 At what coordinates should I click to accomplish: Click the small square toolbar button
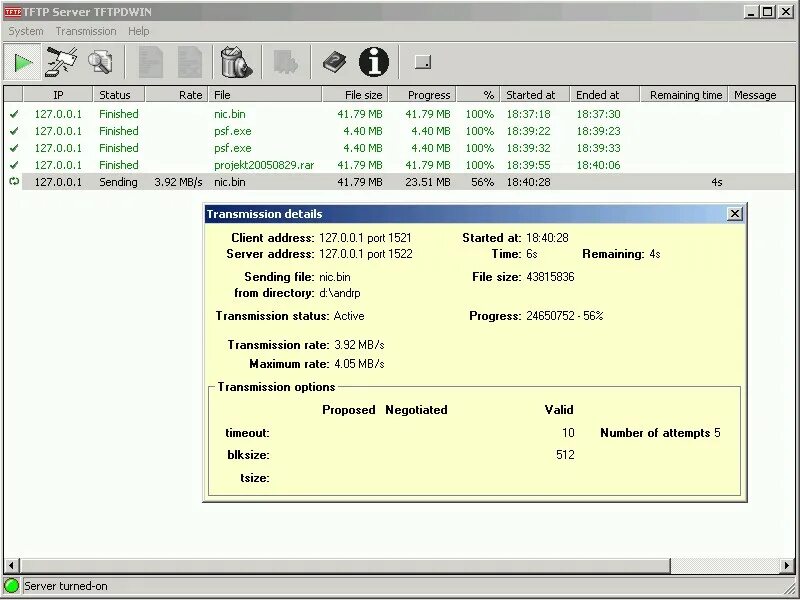422,62
